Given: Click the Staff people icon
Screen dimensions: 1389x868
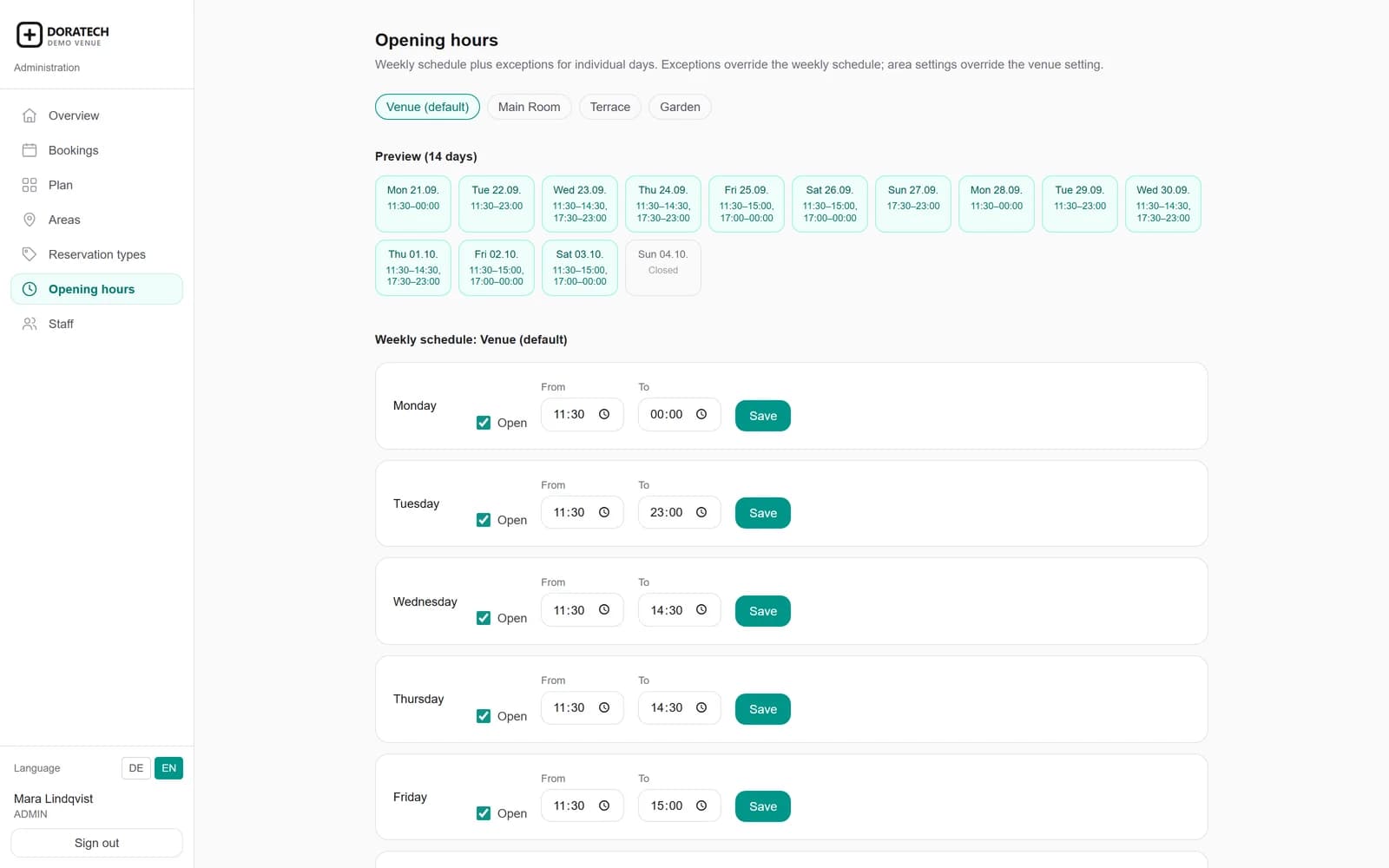Looking at the screenshot, I should pos(30,324).
